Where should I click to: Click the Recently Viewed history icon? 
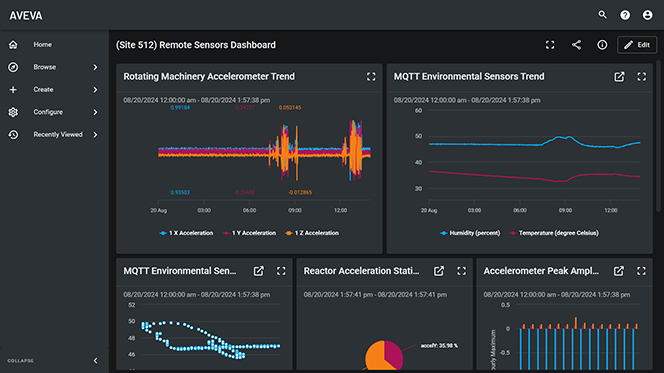click(x=13, y=134)
